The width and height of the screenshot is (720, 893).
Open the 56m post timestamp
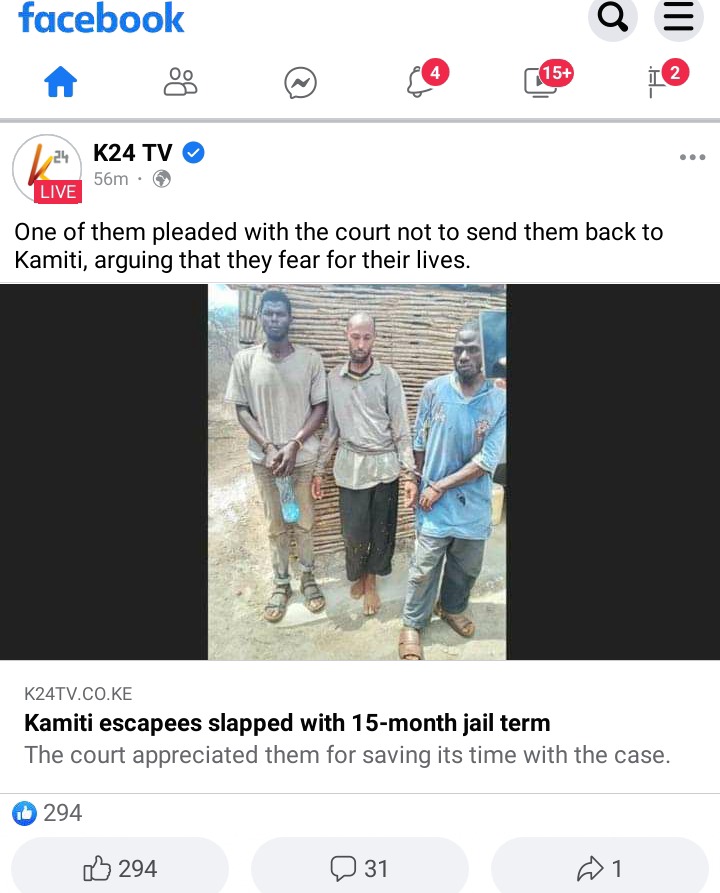pyautogui.click(x=111, y=179)
